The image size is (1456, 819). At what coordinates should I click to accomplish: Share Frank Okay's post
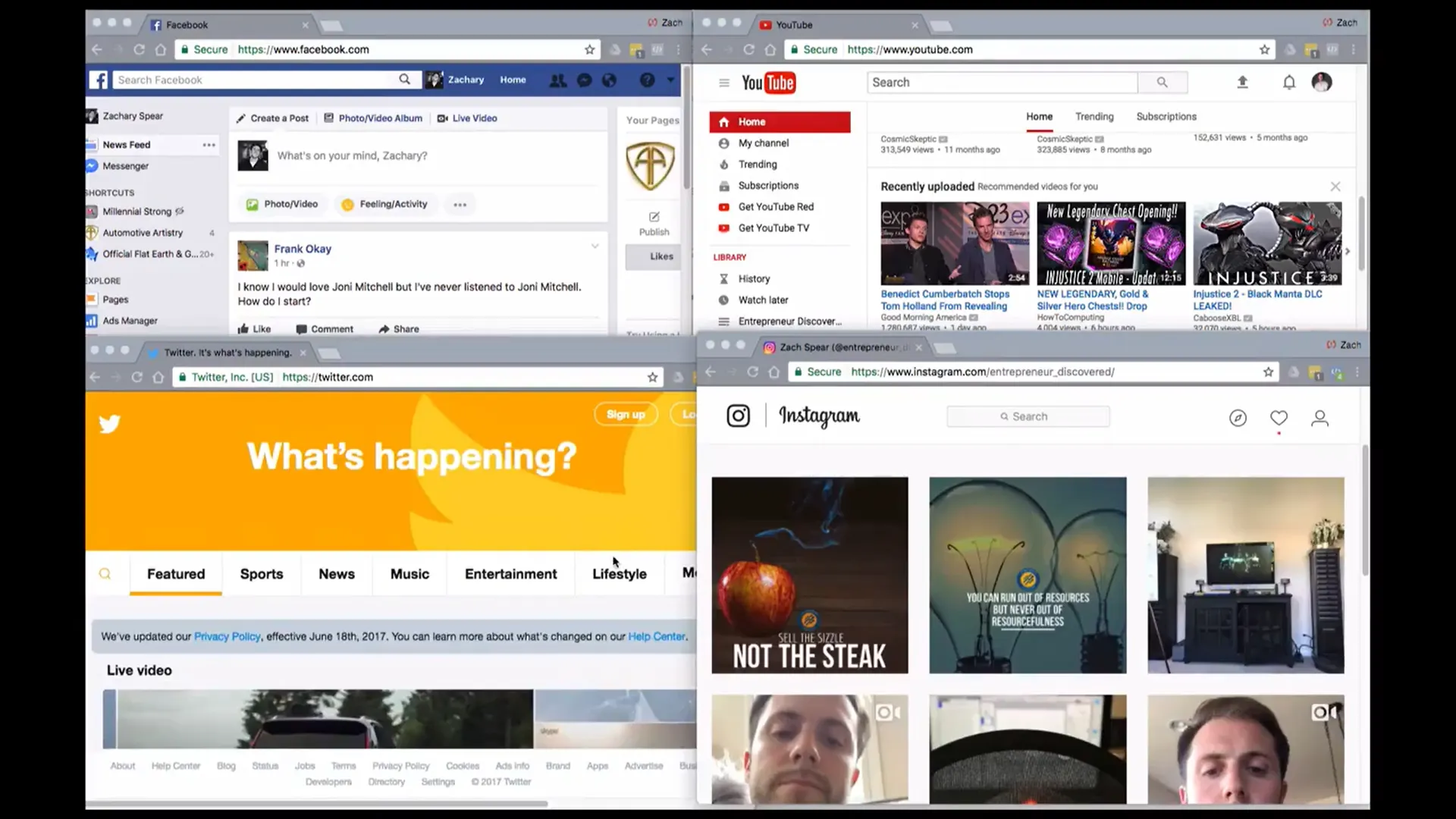tap(399, 329)
